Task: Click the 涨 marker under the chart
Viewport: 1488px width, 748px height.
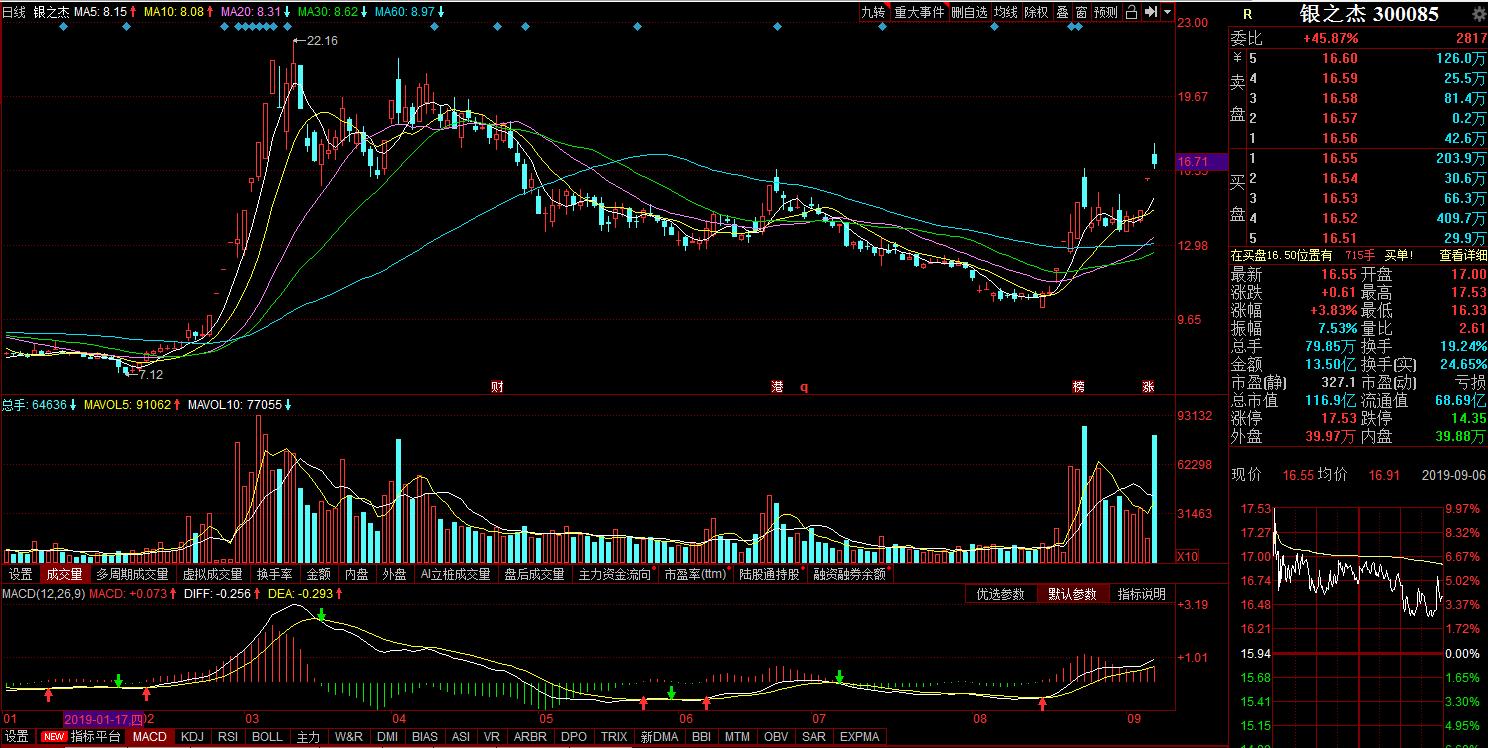Action: tap(1149, 386)
